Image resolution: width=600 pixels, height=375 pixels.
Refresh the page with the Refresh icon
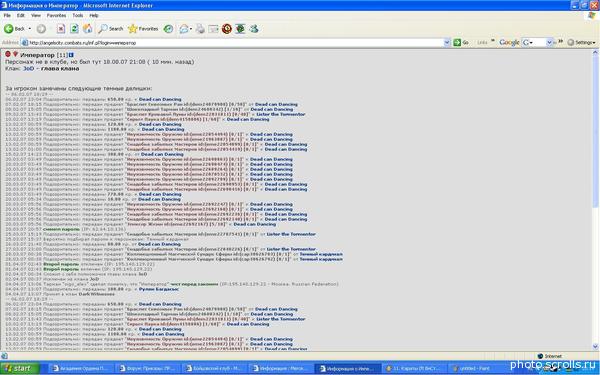(x=74, y=29)
